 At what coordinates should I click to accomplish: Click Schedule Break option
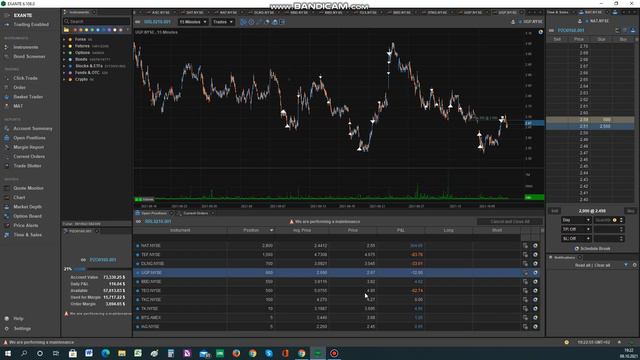click(x=592, y=249)
